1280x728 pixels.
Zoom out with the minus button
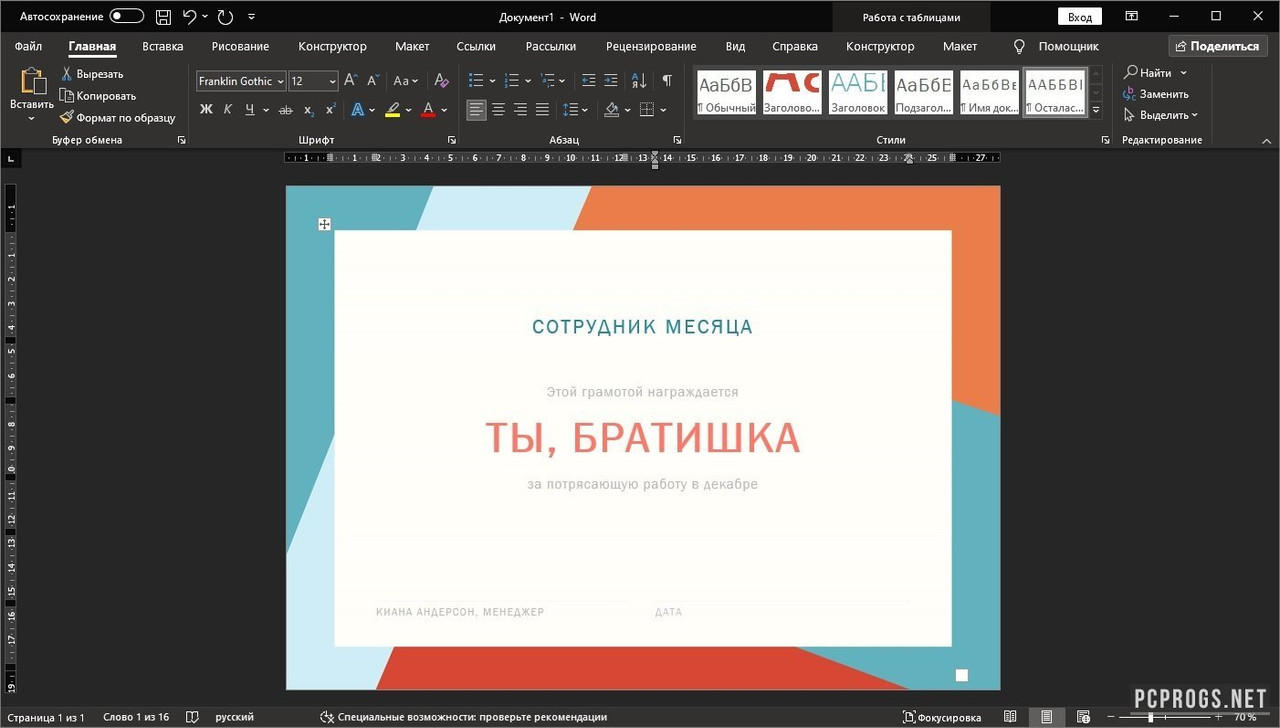pos(1113,717)
